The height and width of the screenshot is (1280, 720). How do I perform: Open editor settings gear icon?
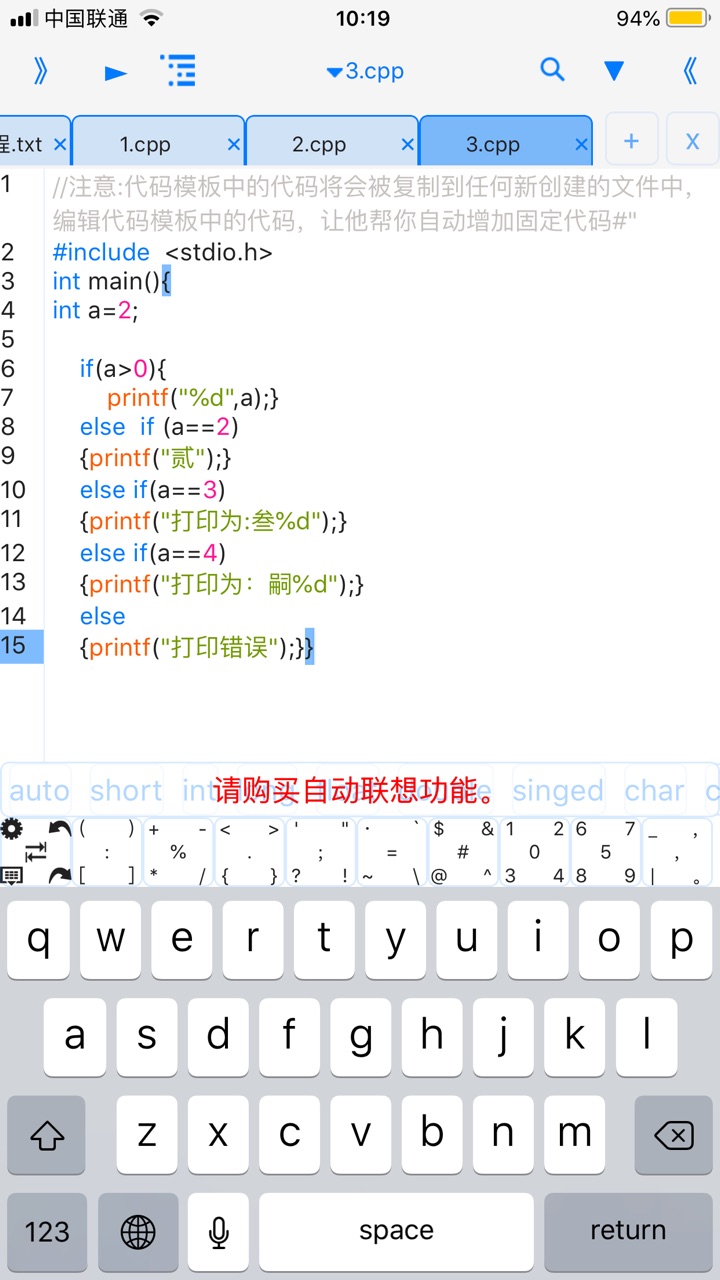(x=12, y=829)
